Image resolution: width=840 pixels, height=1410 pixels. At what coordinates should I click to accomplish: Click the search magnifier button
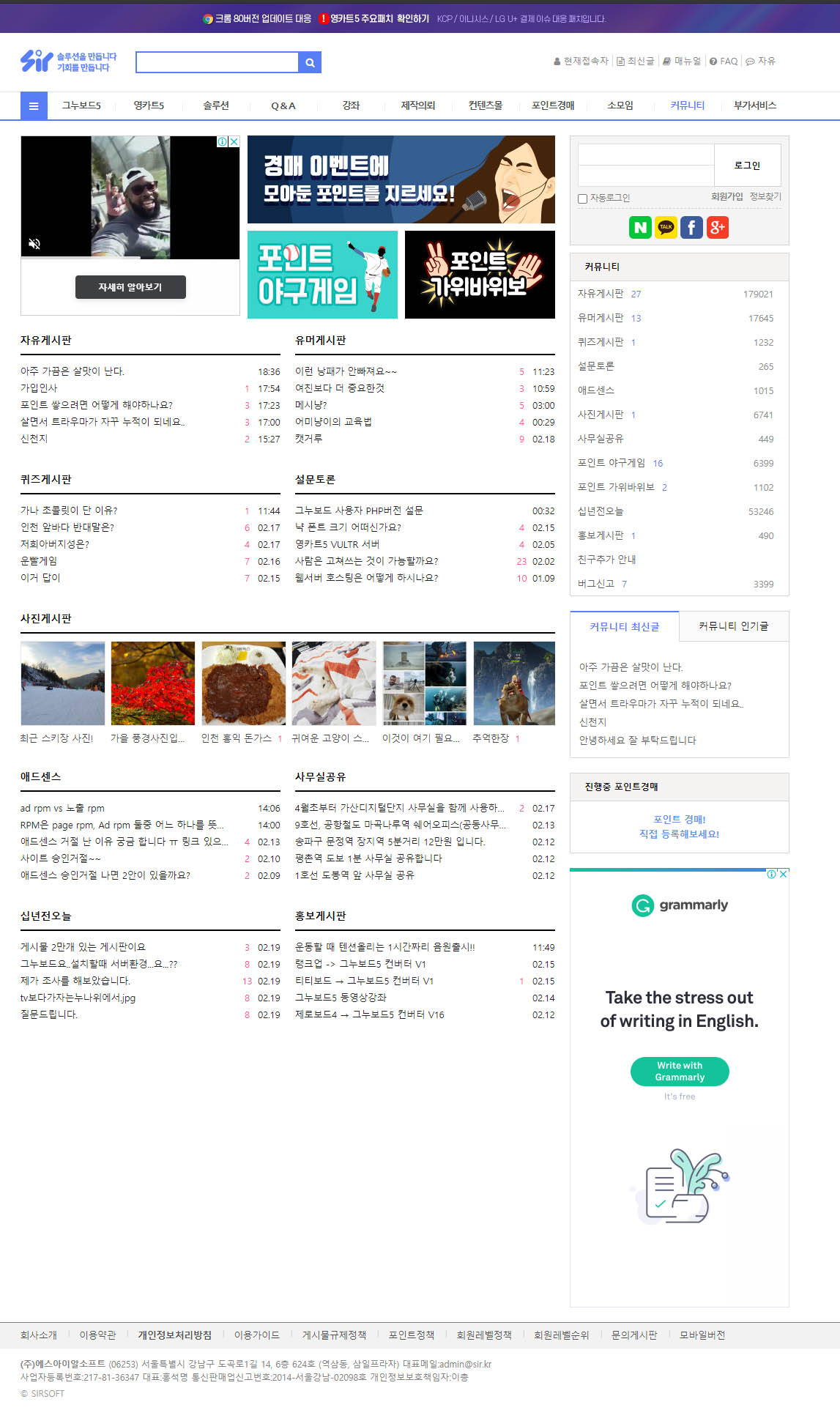(x=310, y=63)
